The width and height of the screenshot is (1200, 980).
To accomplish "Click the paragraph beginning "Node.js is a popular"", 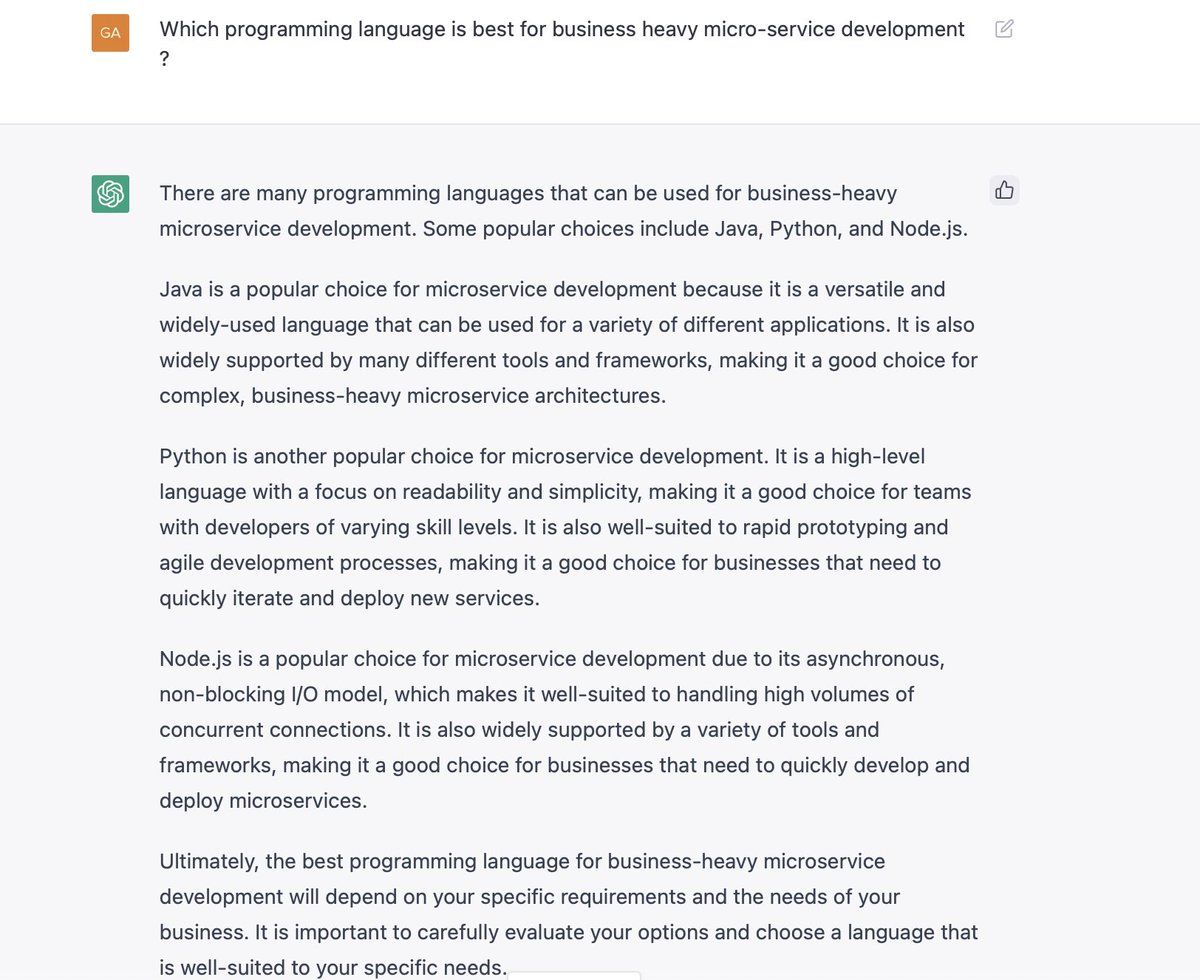I will (x=564, y=730).
